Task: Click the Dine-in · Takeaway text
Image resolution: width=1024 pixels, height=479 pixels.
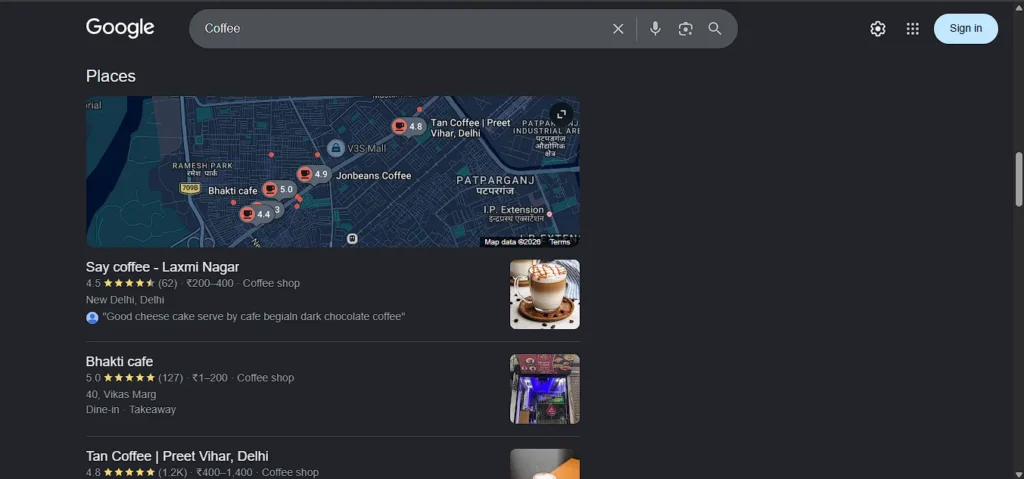Action: 131,410
